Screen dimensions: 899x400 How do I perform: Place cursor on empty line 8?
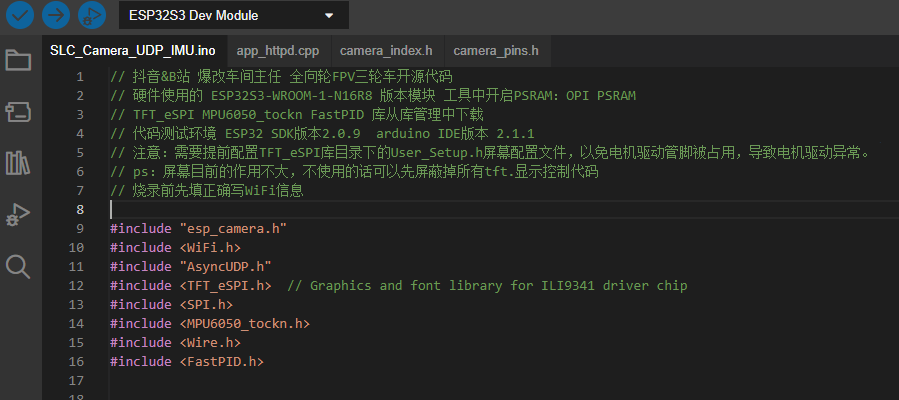point(505,209)
